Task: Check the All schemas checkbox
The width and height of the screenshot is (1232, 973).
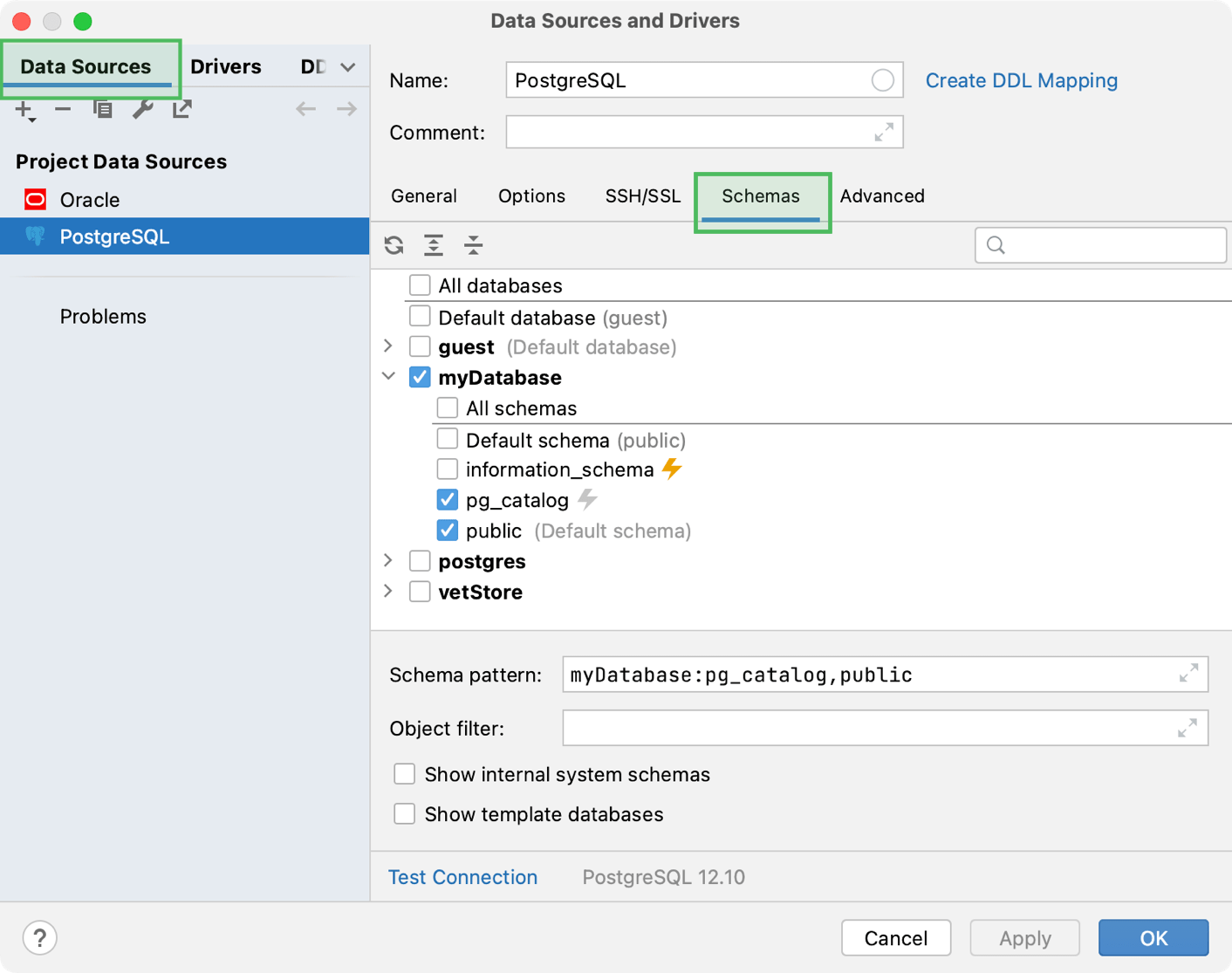Action: 448,408
